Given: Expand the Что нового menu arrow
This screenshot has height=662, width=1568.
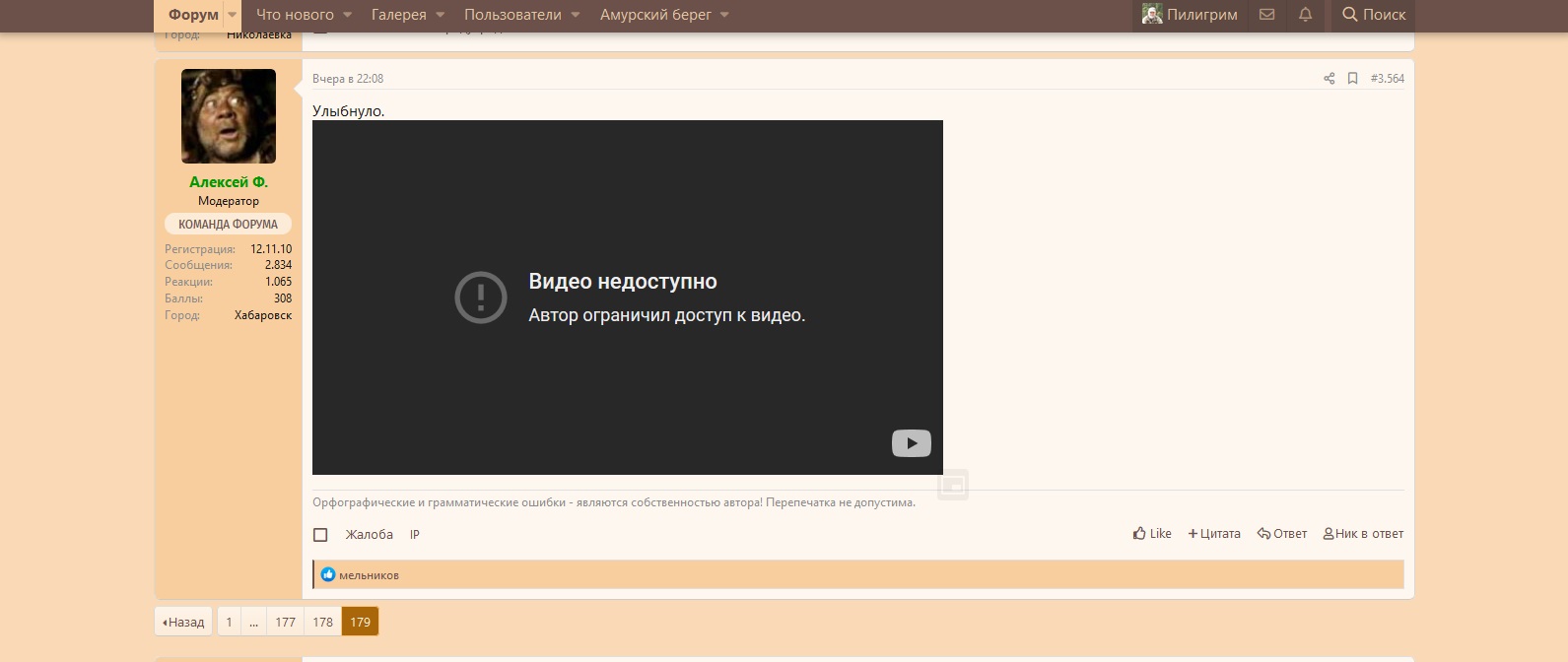Looking at the screenshot, I should pyautogui.click(x=347, y=15).
